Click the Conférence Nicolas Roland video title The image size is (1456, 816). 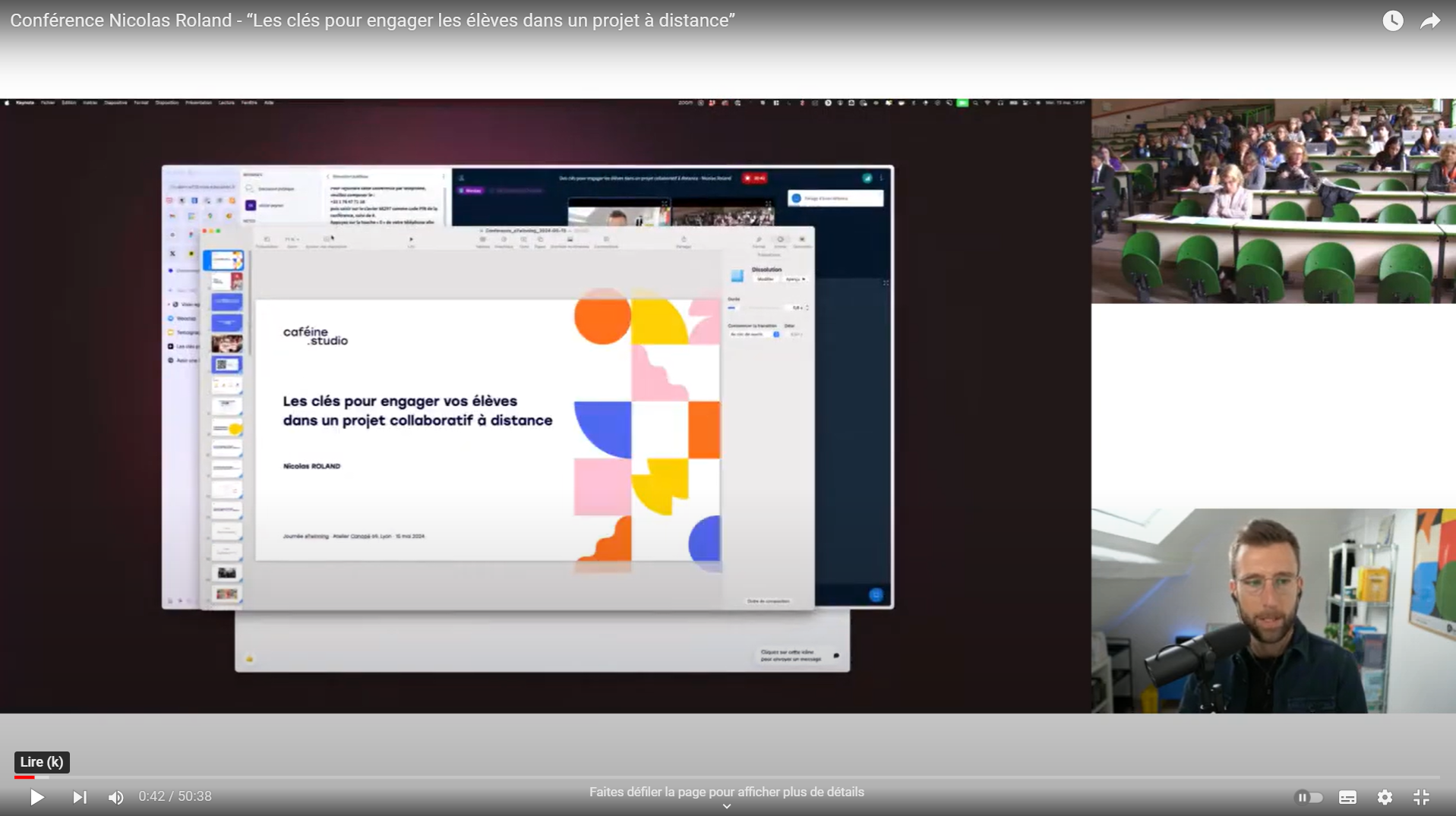click(372, 20)
